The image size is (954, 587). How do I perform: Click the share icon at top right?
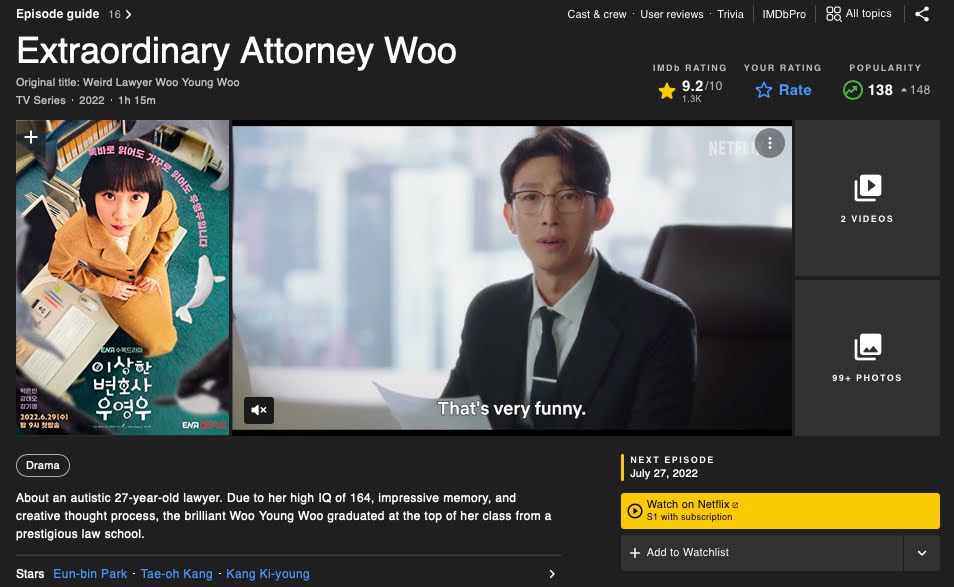click(x=922, y=14)
